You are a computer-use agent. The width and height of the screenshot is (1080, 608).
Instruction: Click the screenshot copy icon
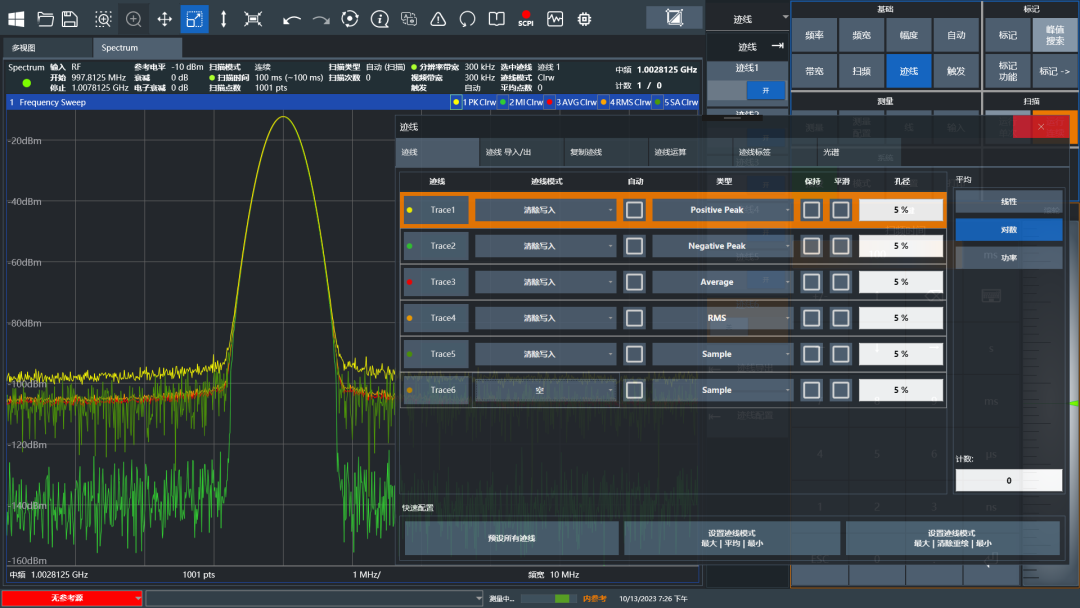[409, 19]
